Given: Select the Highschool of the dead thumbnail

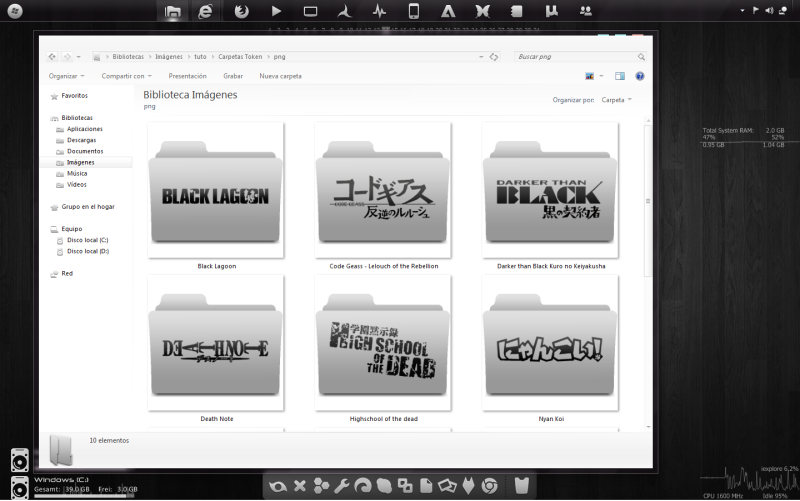Looking at the screenshot, I should tap(383, 343).
